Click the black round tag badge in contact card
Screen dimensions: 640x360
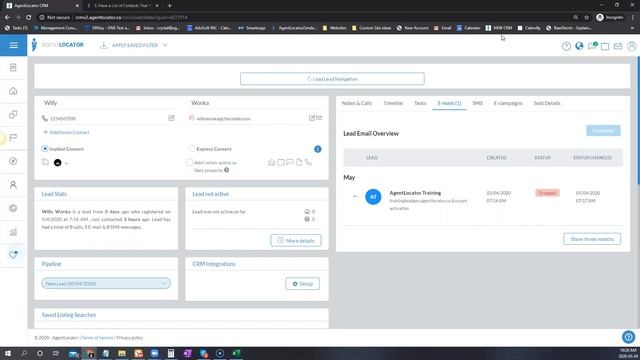(x=58, y=162)
